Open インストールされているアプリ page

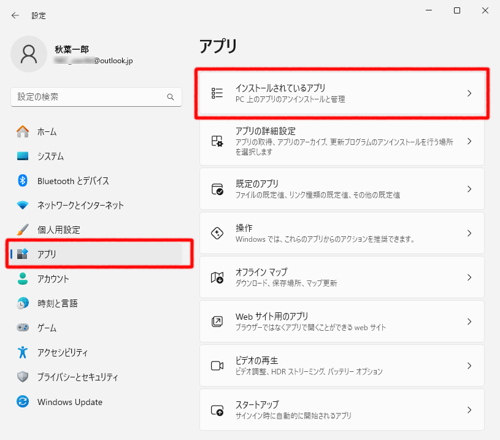click(x=342, y=93)
